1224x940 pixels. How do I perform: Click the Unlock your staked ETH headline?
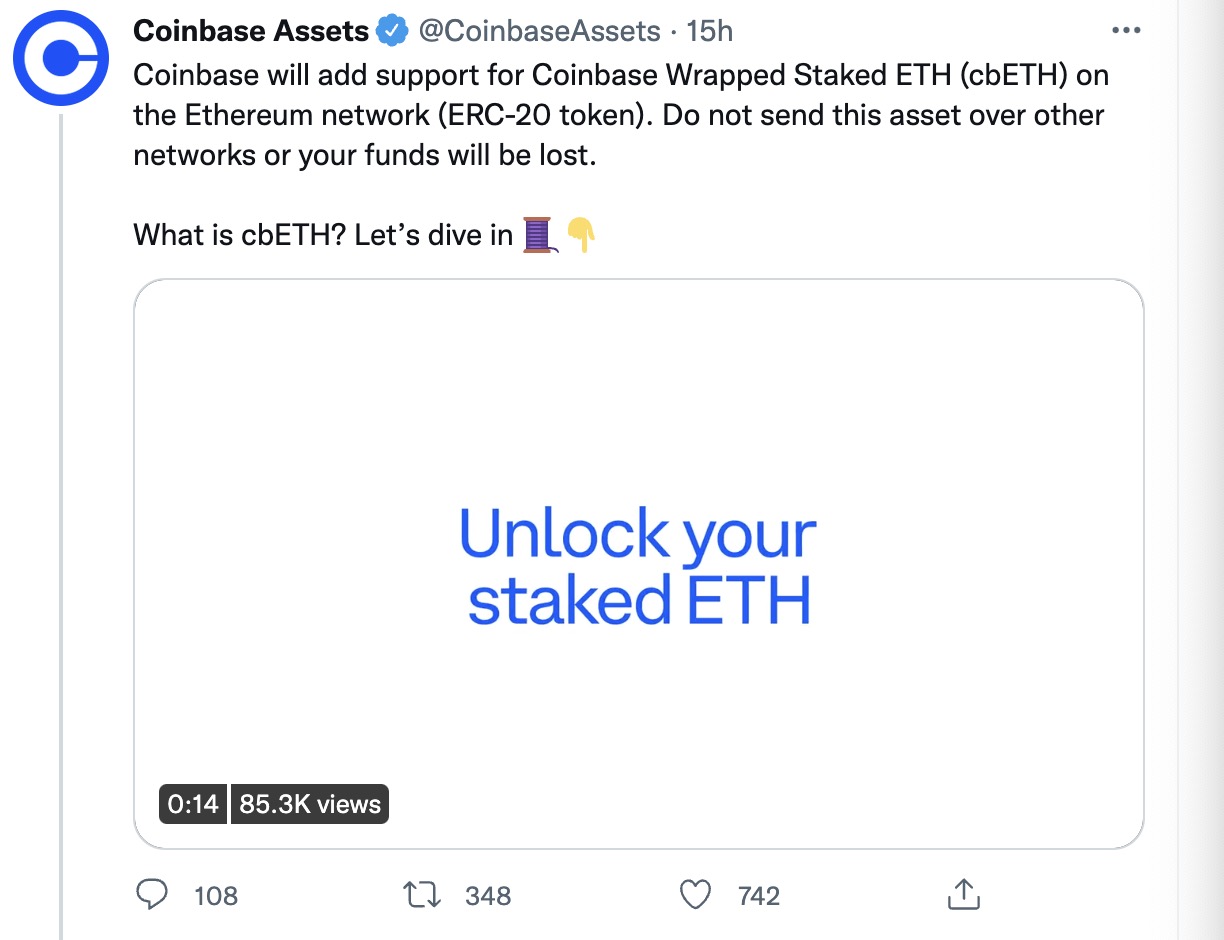coord(638,567)
